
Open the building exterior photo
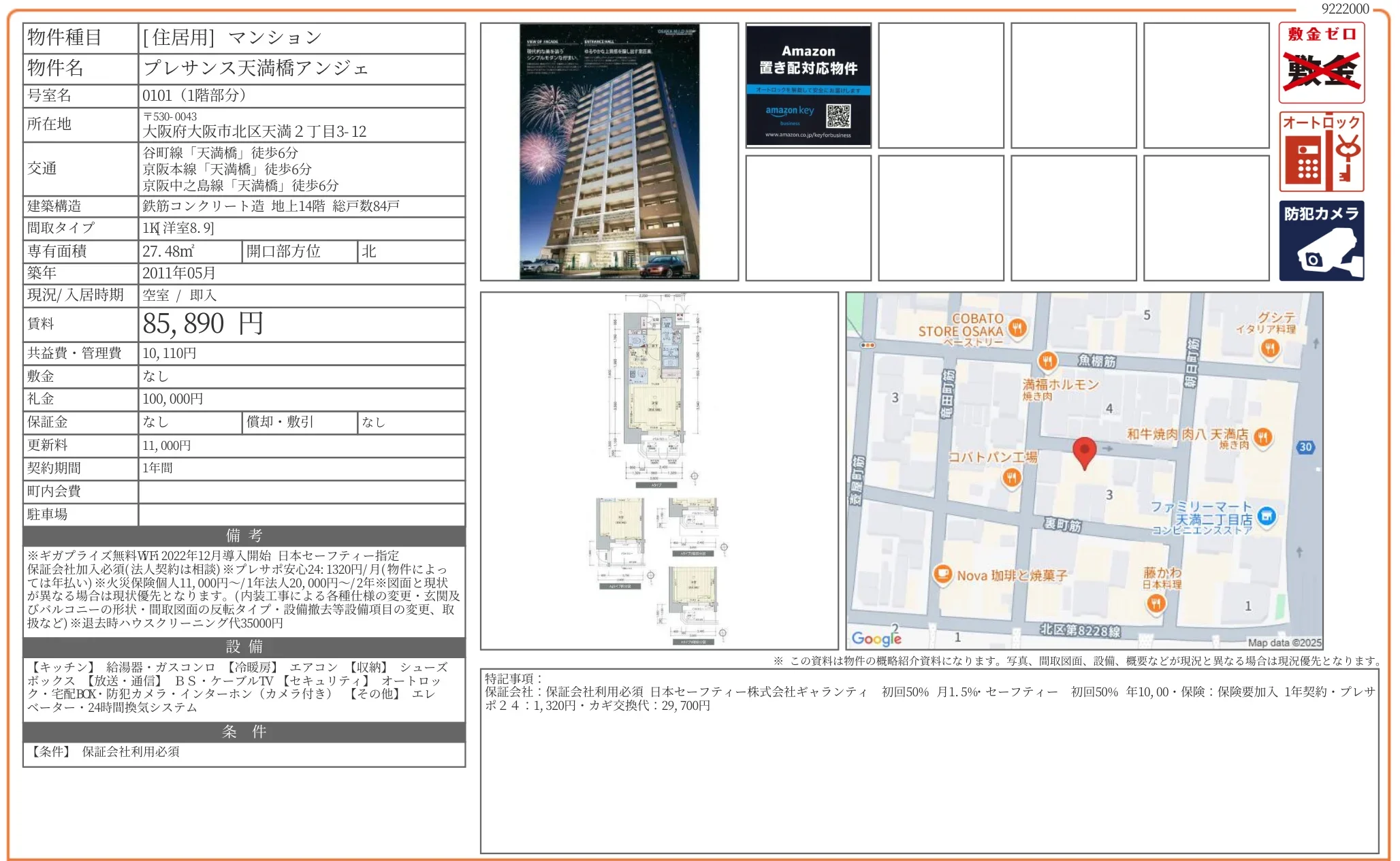click(x=609, y=152)
